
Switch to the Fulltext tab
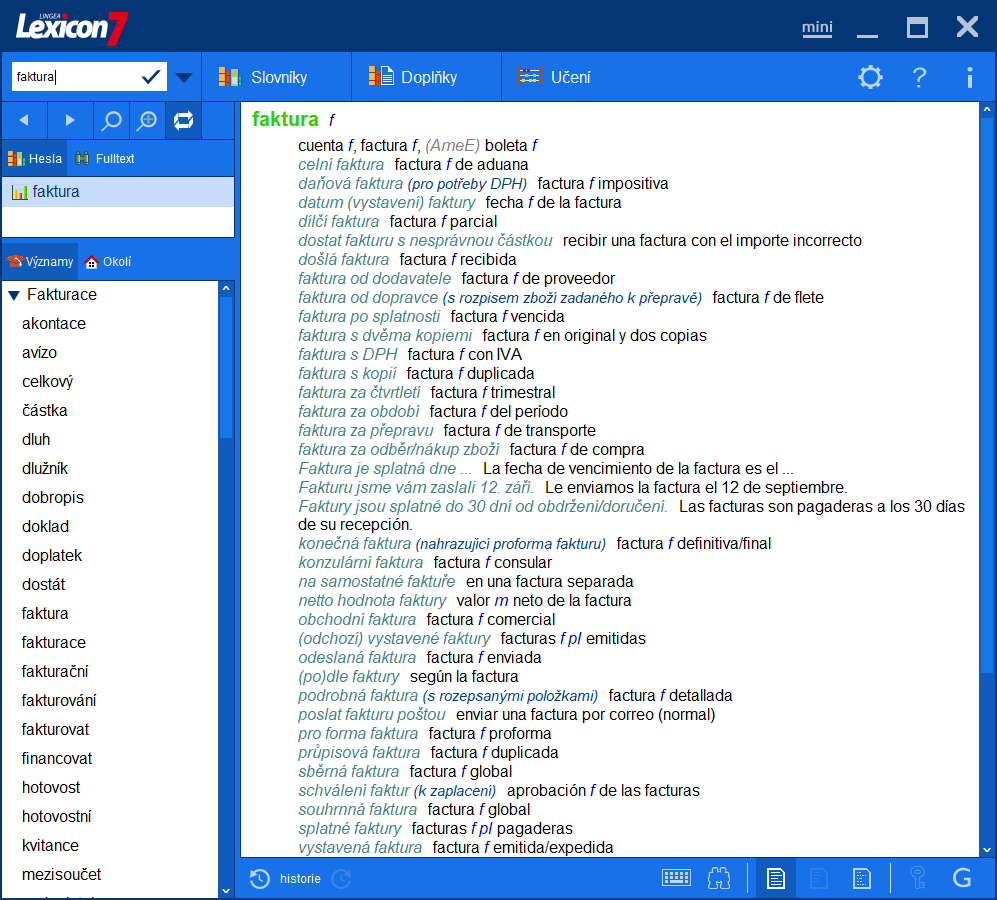point(105,158)
